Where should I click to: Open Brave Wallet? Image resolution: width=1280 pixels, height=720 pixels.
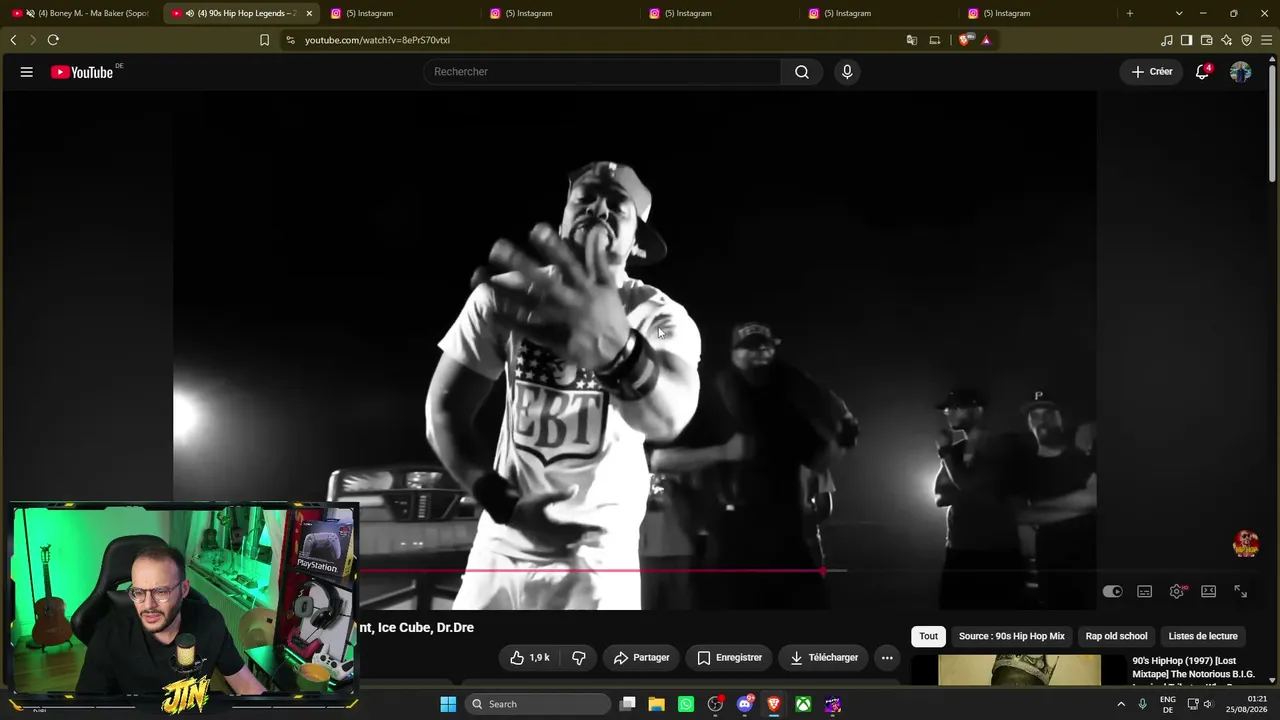(1207, 40)
